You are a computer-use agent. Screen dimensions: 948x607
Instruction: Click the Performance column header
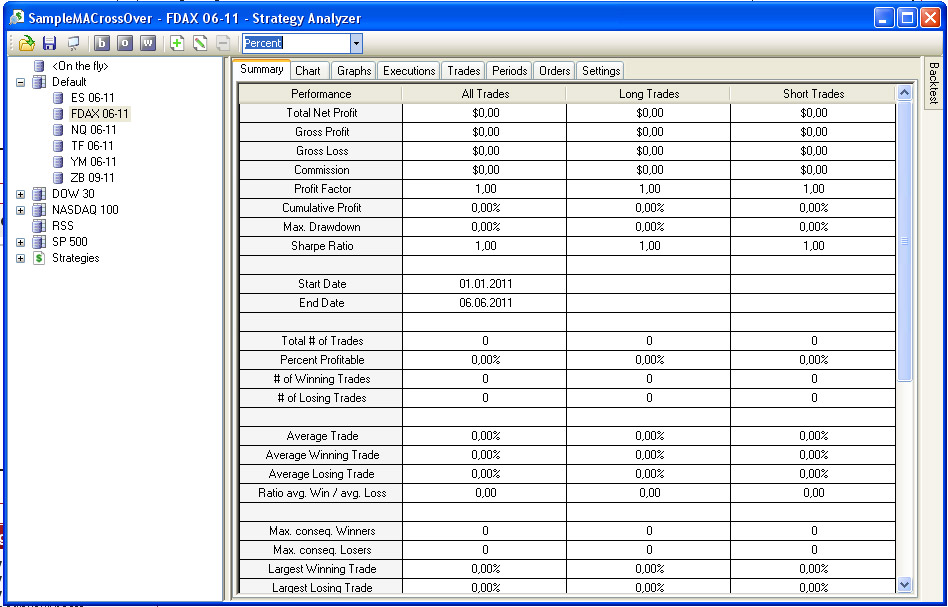[321, 94]
